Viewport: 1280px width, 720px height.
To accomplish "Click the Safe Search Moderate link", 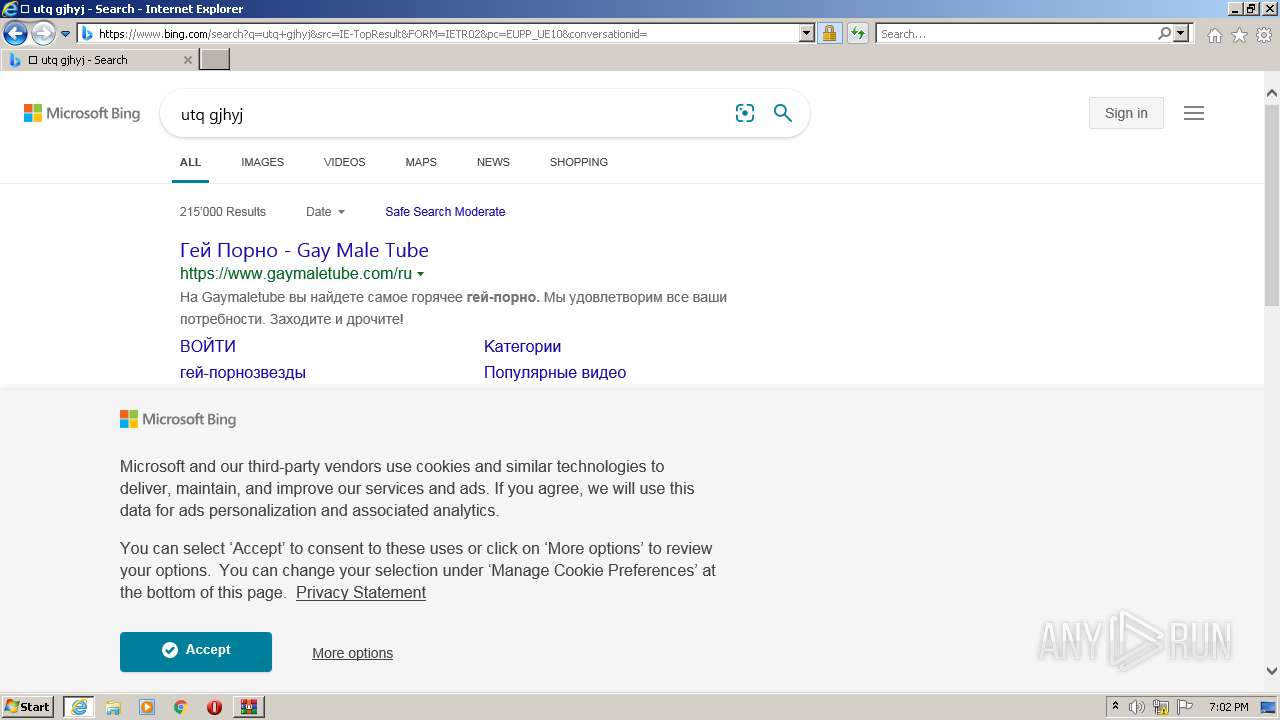I will click(445, 212).
